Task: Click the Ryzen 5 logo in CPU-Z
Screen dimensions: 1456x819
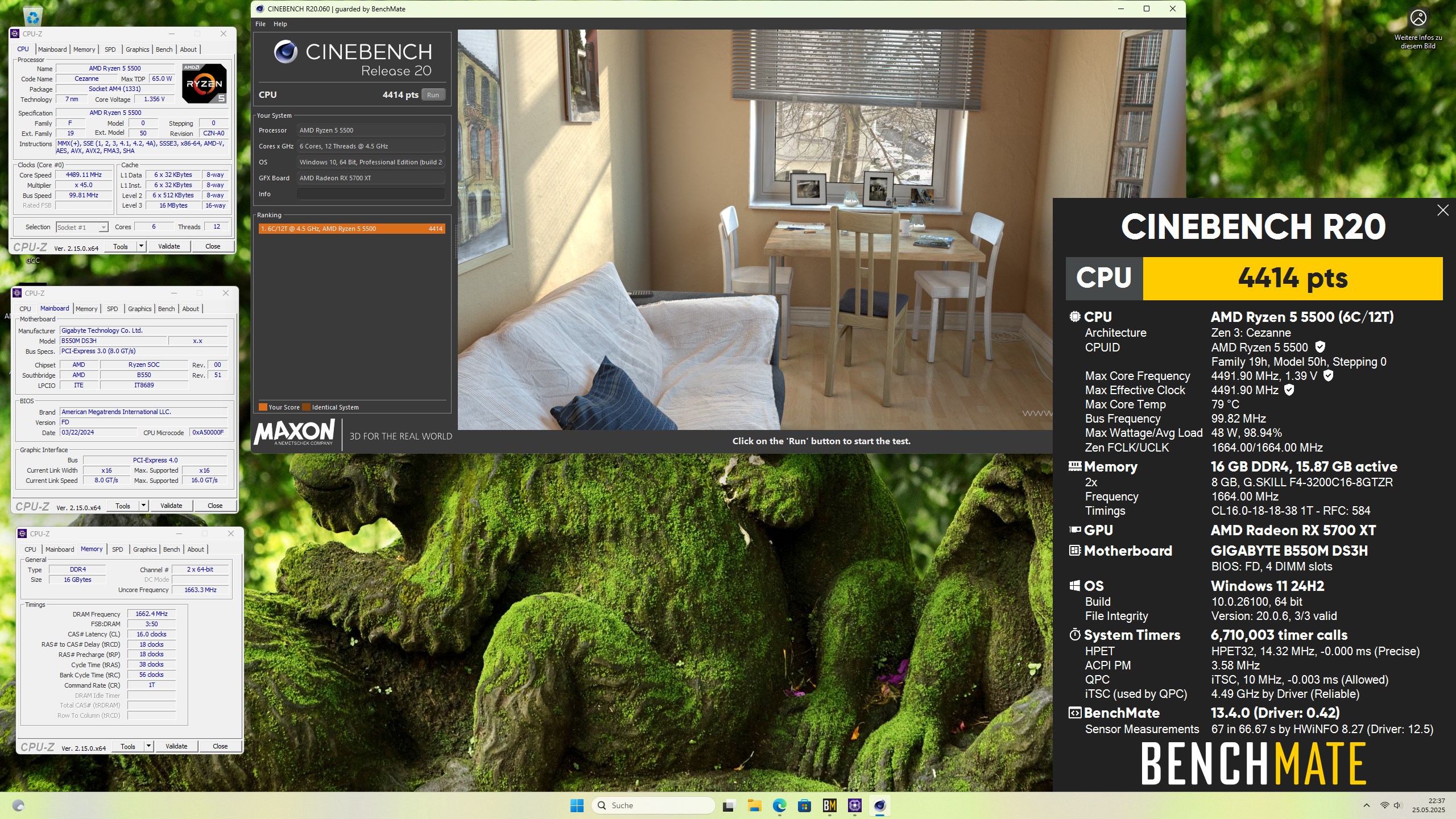Action: (x=204, y=84)
